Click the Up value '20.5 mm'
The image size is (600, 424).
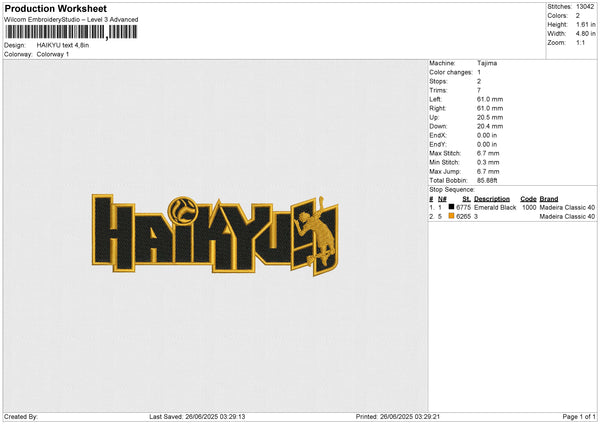click(x=490, y=117)
